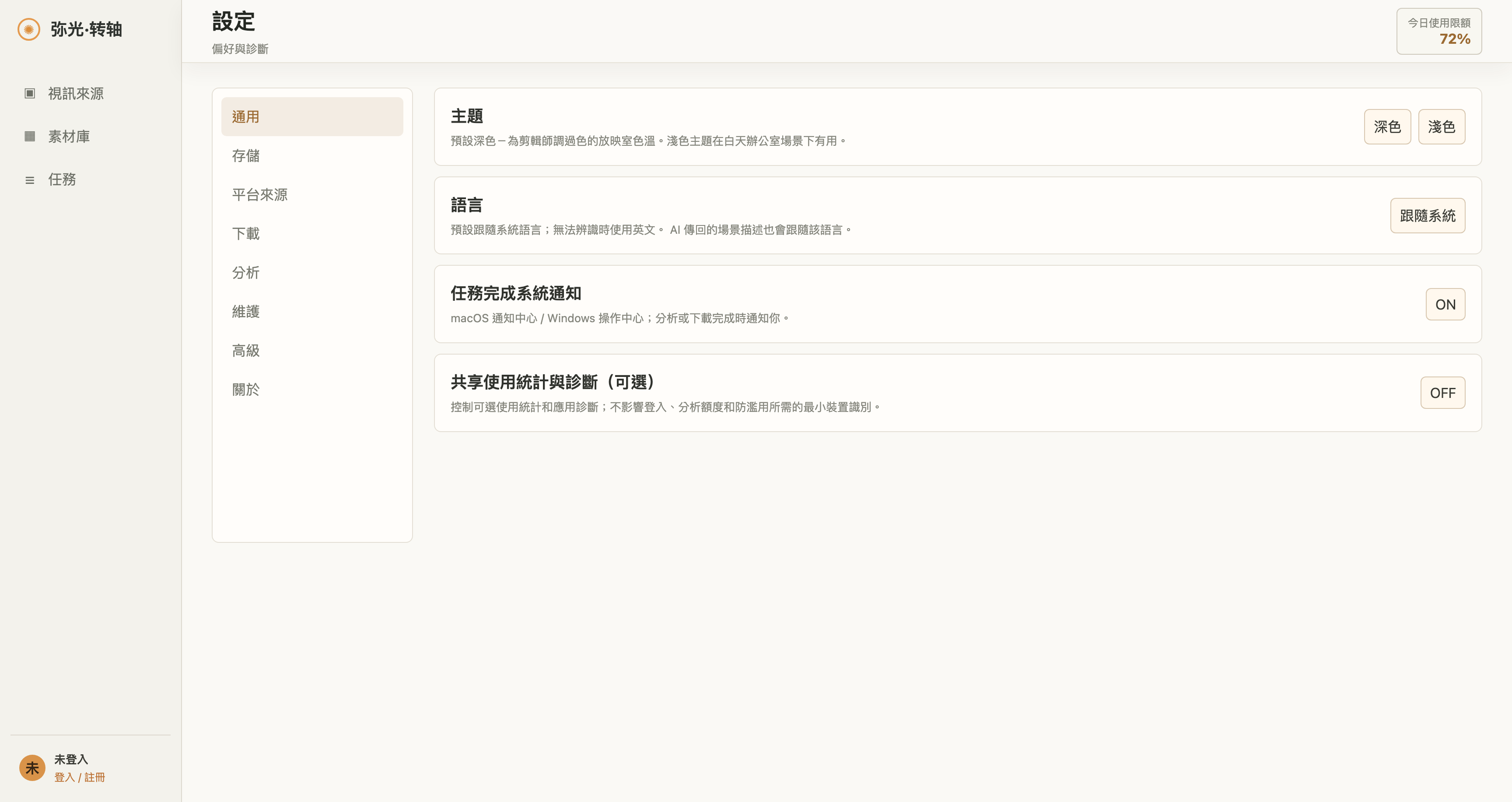Click the 任務 list icon
1512x802 pixels.
point(30,179)
